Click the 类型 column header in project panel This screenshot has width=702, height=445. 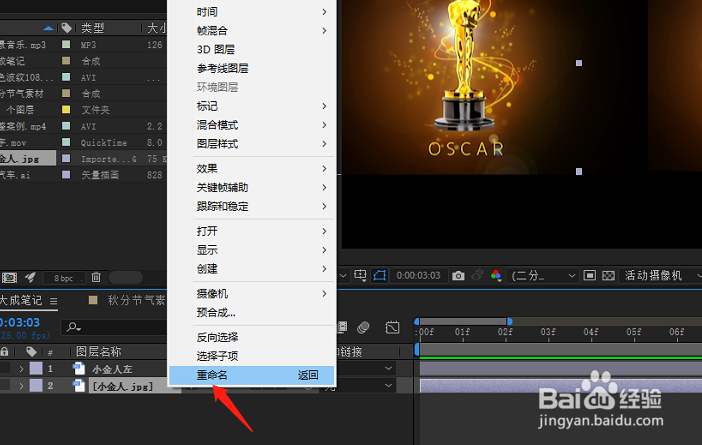(92, 28)
